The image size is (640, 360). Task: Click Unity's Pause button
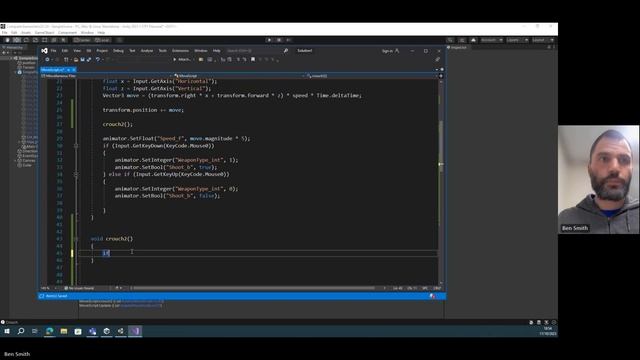279,40
